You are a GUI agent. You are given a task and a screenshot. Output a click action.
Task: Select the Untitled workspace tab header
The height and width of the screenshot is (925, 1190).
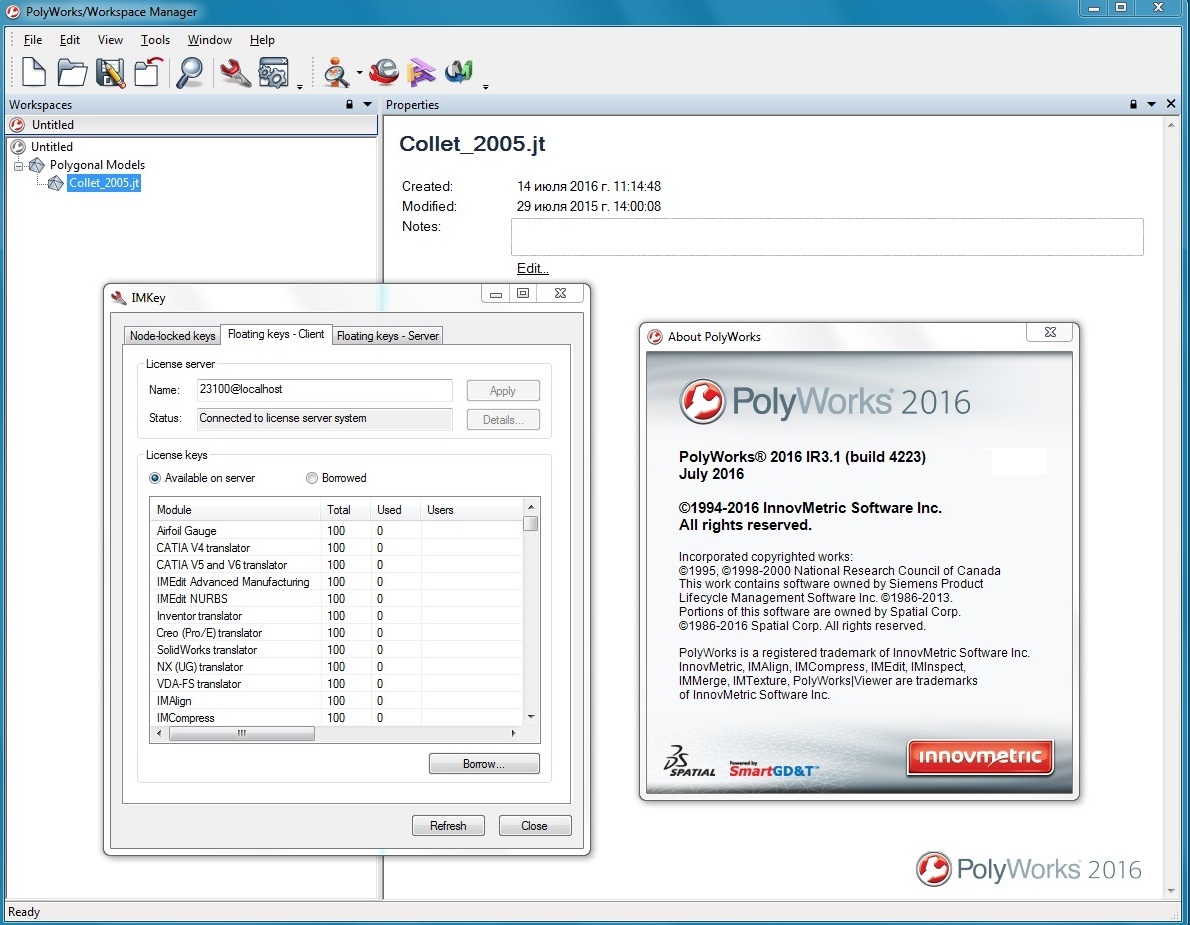[x=191, y=124]
